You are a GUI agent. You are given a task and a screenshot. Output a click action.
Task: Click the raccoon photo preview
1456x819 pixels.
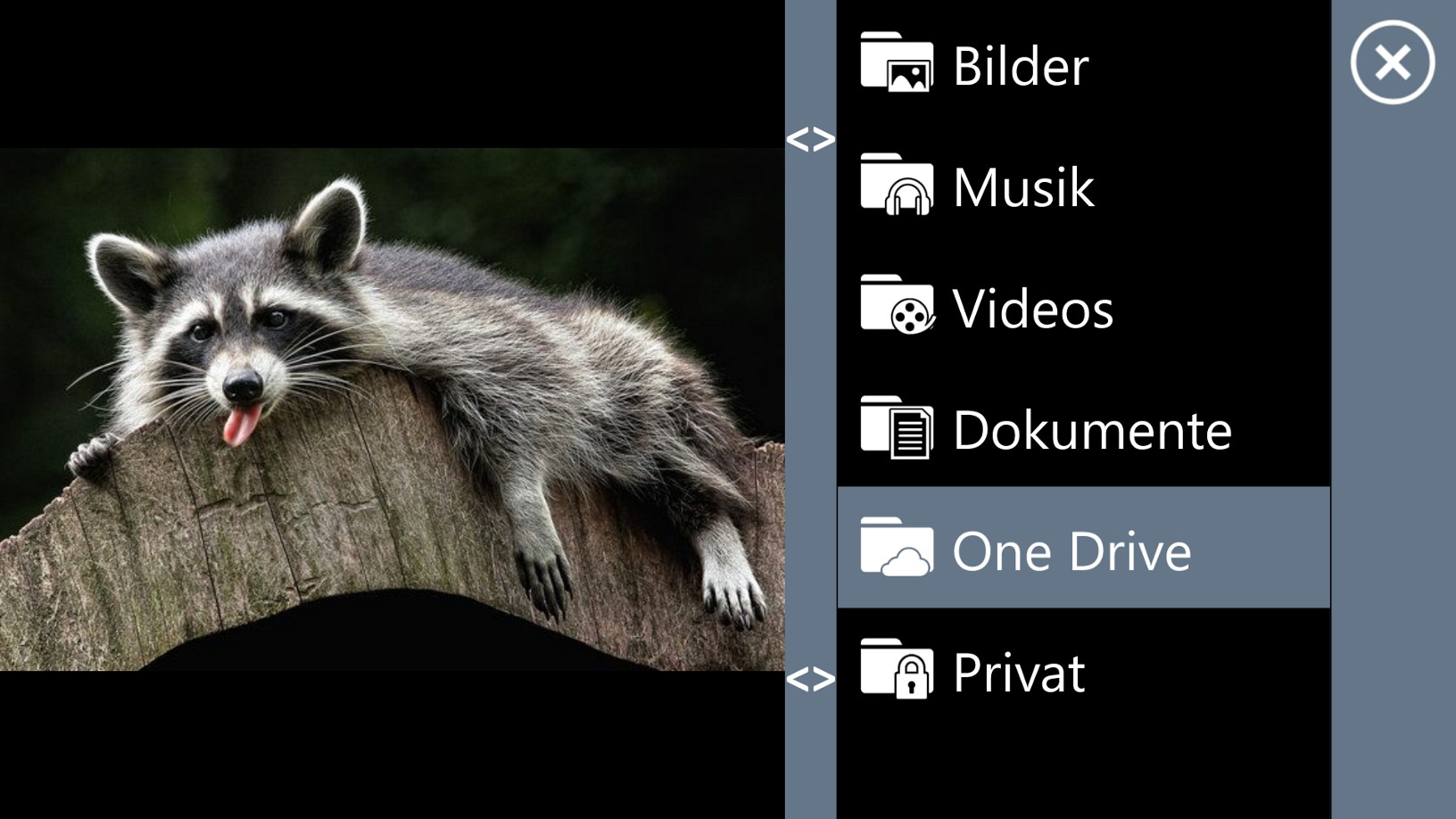392,409
